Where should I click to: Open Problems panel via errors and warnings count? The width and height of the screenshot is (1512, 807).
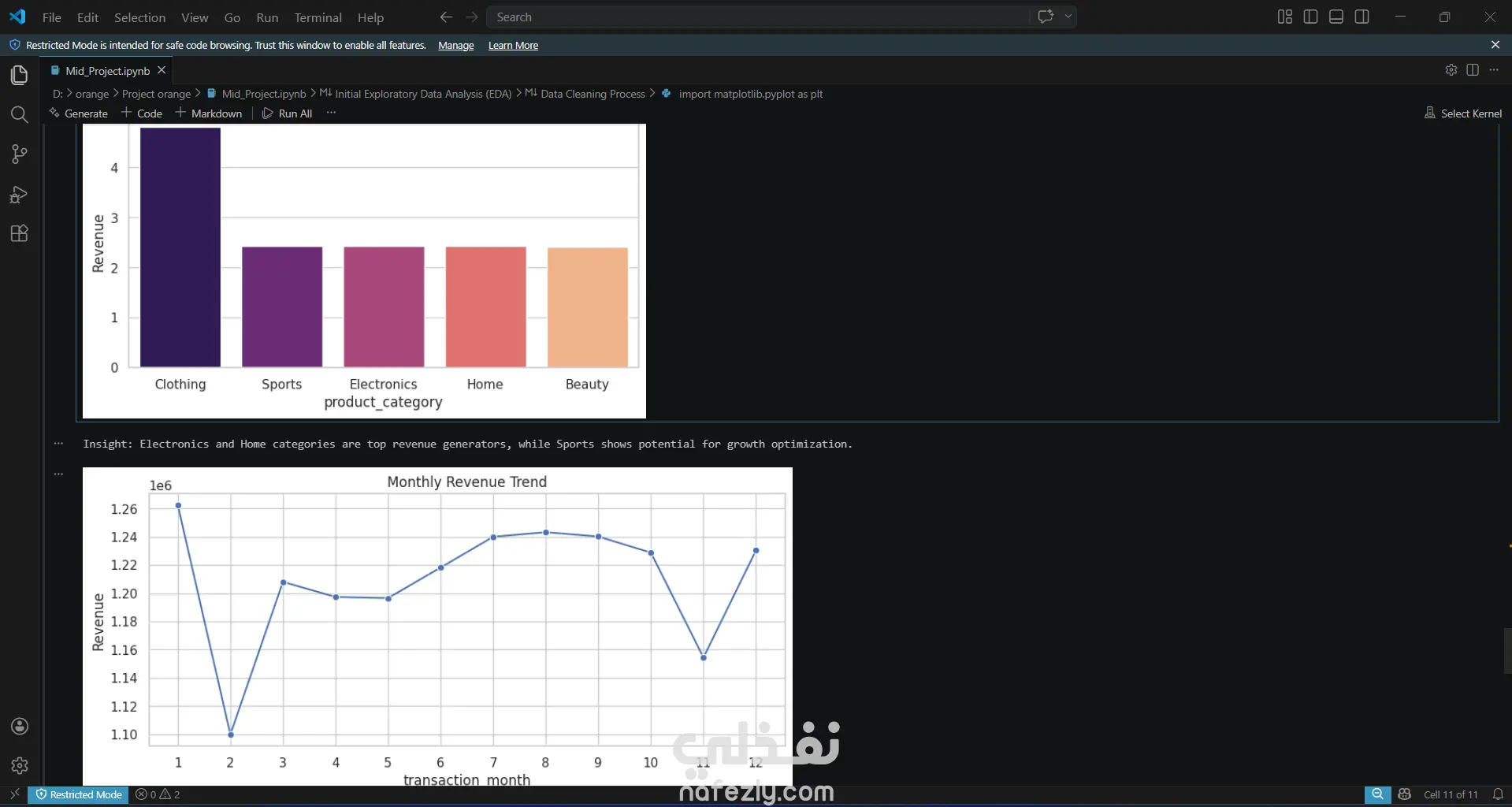click(158, 794)
